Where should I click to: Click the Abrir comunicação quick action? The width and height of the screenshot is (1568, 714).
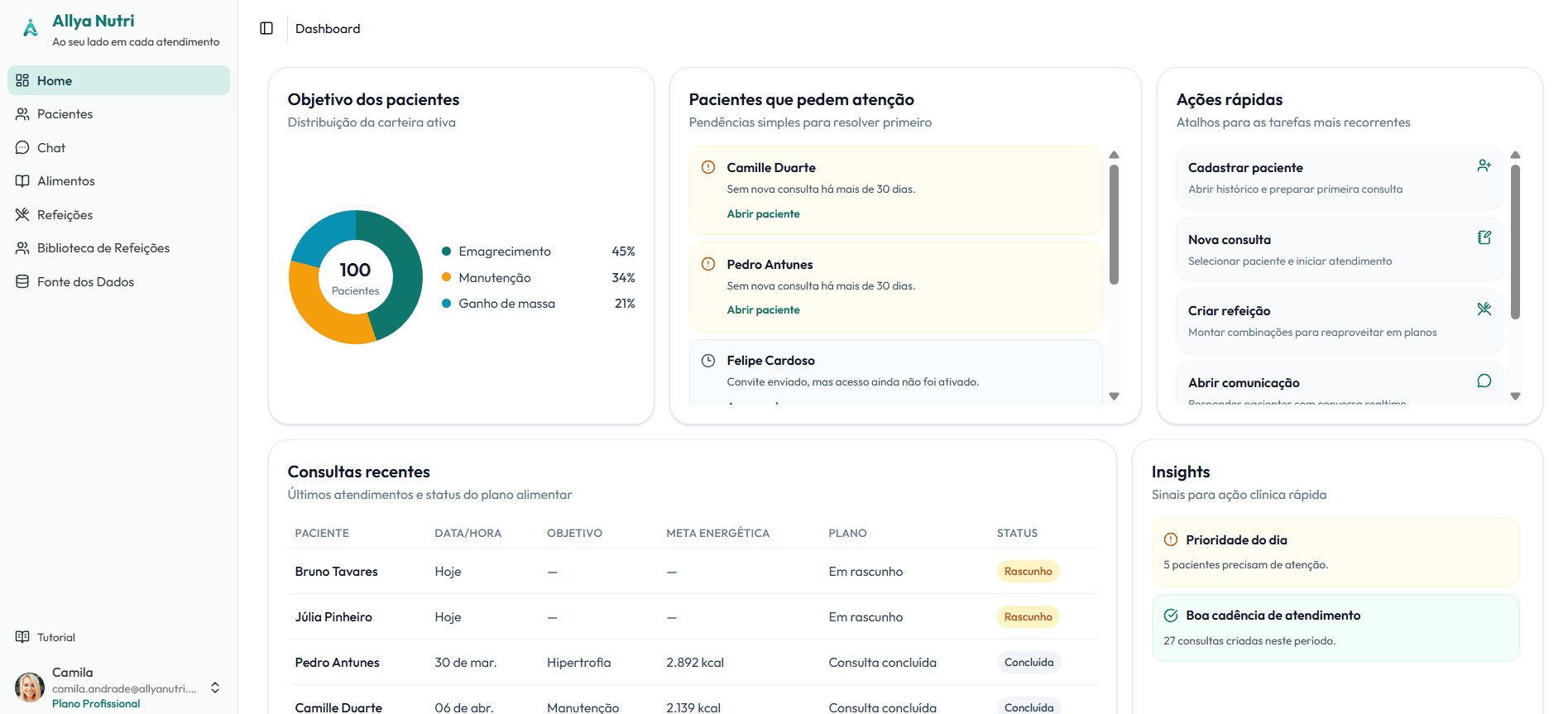1340,384
